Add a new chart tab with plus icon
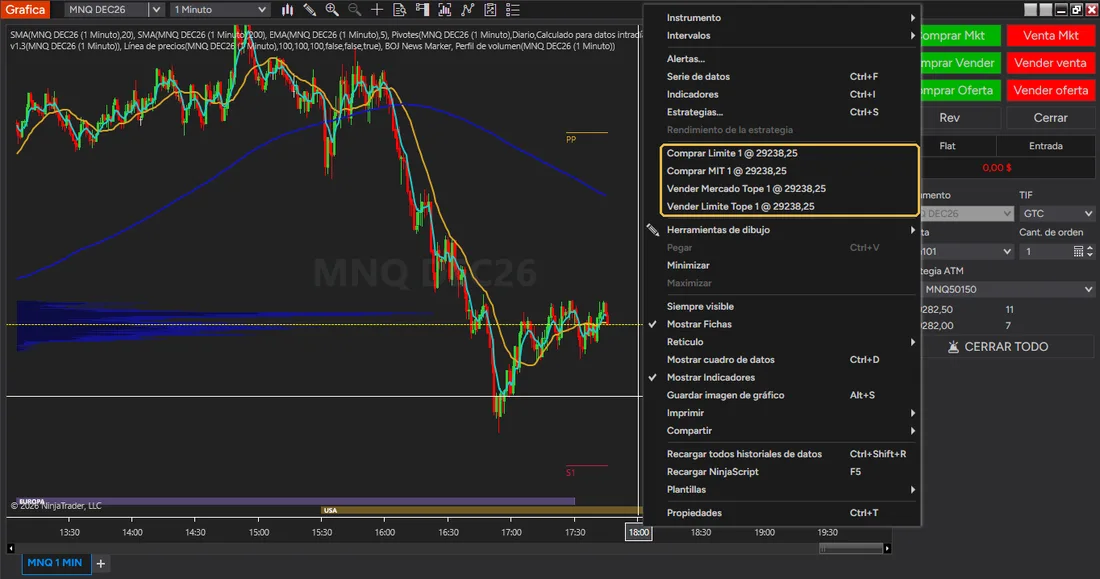This screenshot has width=1100, height=579. [x=100, y=564]
